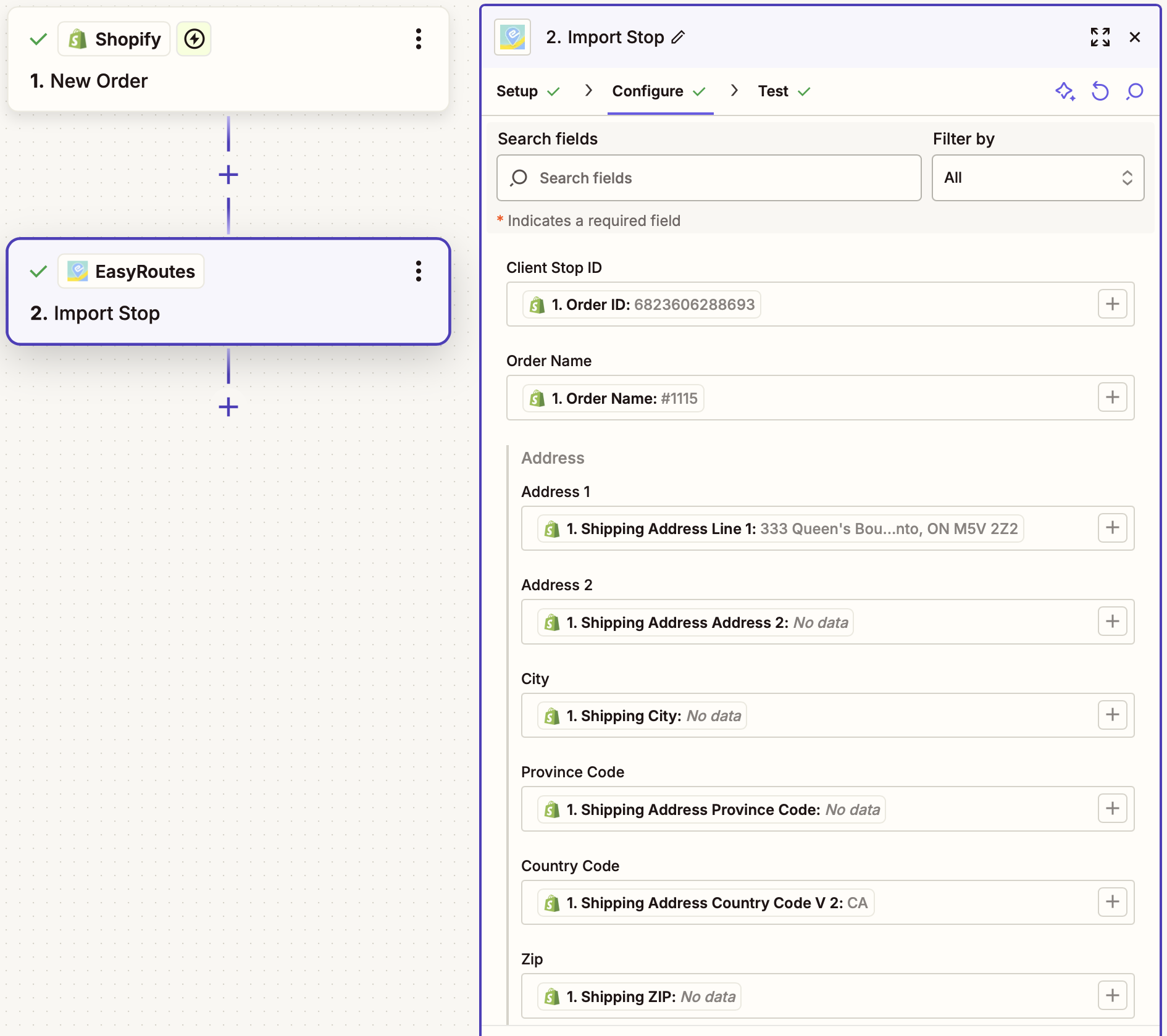
Task: Add a step between Shopify and EasyRoutes
Action: (228, 175)
